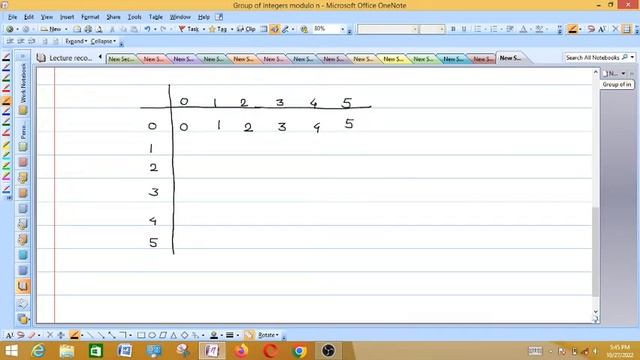640x360 pixels.
Task: Open the Group of in page tab
Action: coord(617,84)
